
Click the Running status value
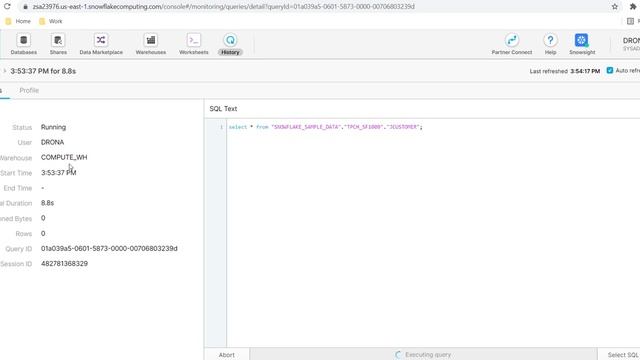53,127
